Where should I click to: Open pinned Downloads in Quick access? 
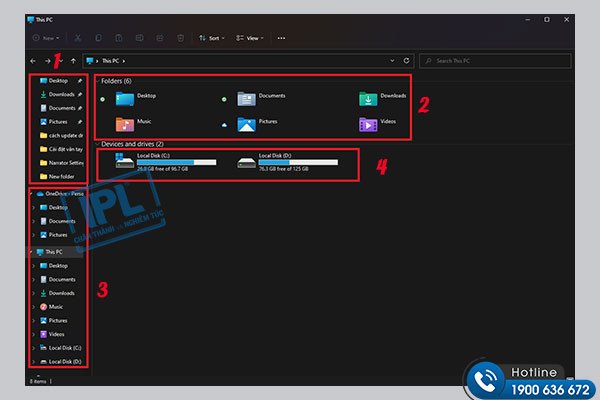click(58, 95)
